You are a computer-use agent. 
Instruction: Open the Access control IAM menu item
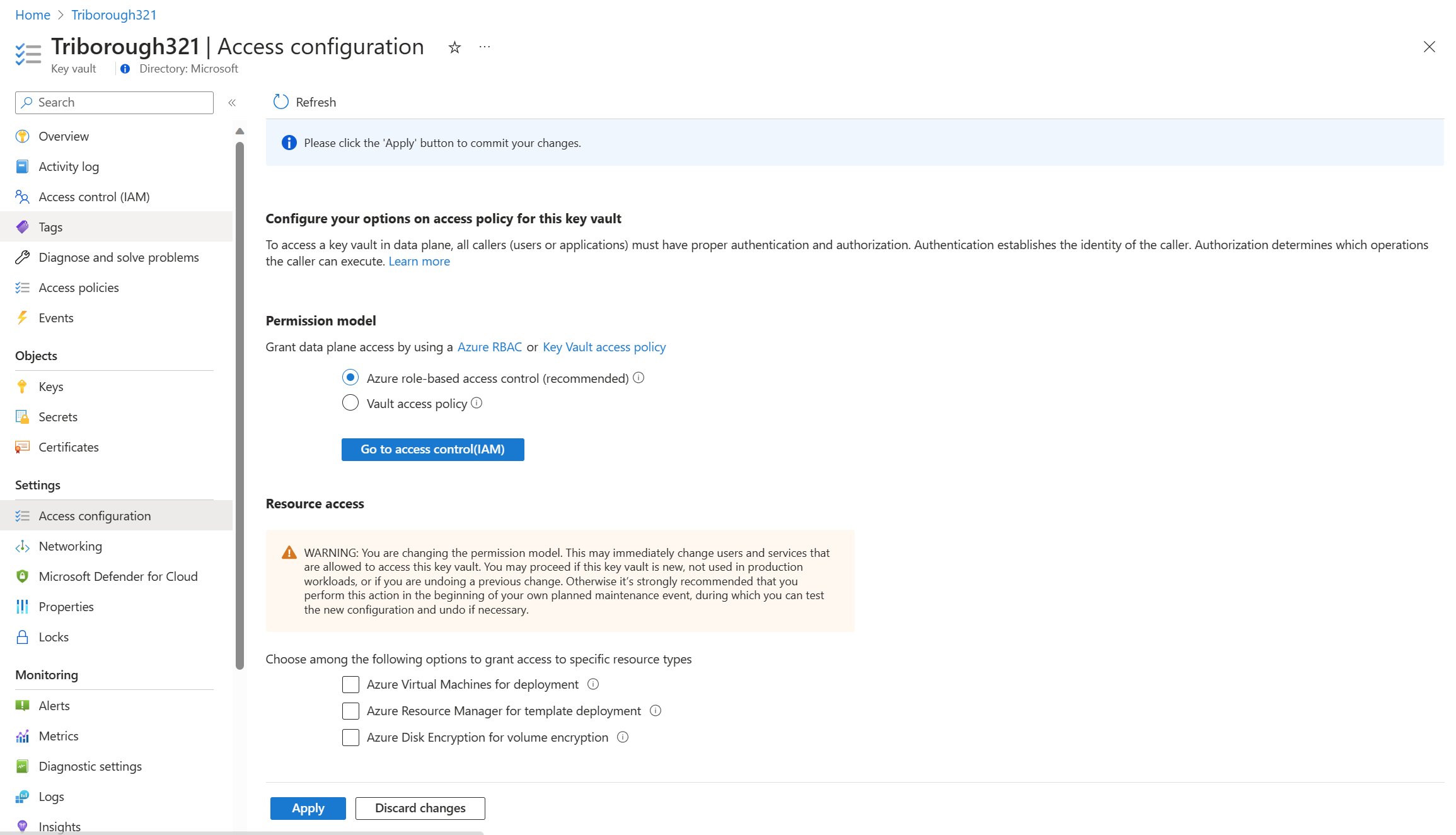94,196
